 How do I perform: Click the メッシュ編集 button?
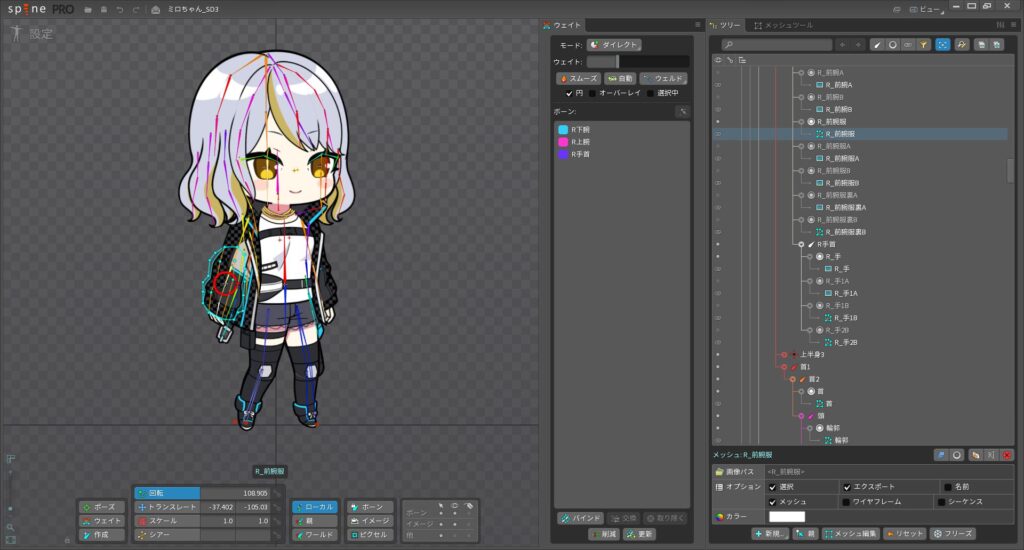click(850, 534)
